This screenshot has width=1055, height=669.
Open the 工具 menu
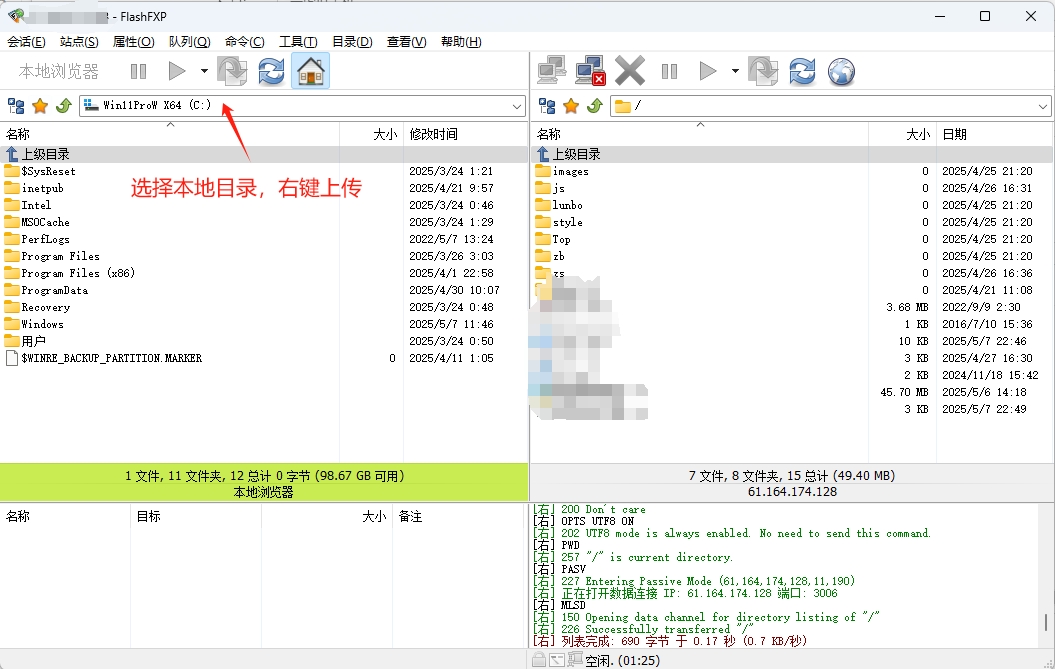[296, 42]
